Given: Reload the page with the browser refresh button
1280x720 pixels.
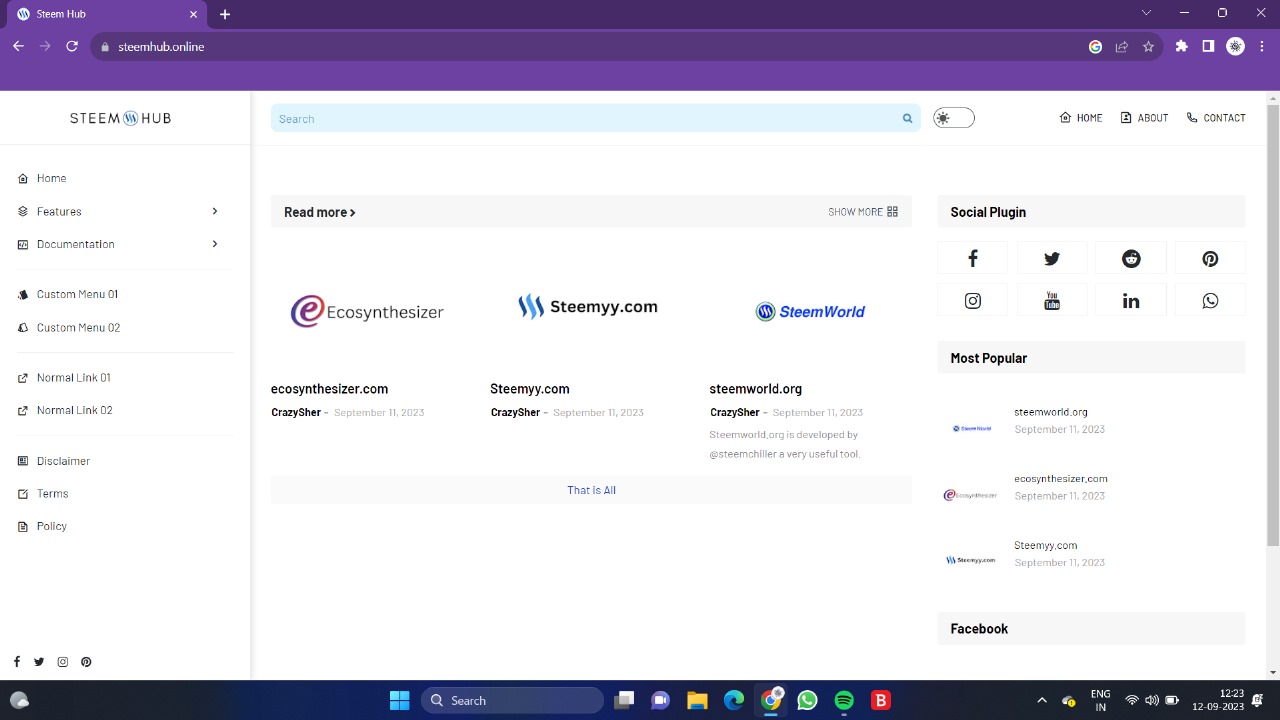Looking at the screenshot, I should (x=72, y=46).
